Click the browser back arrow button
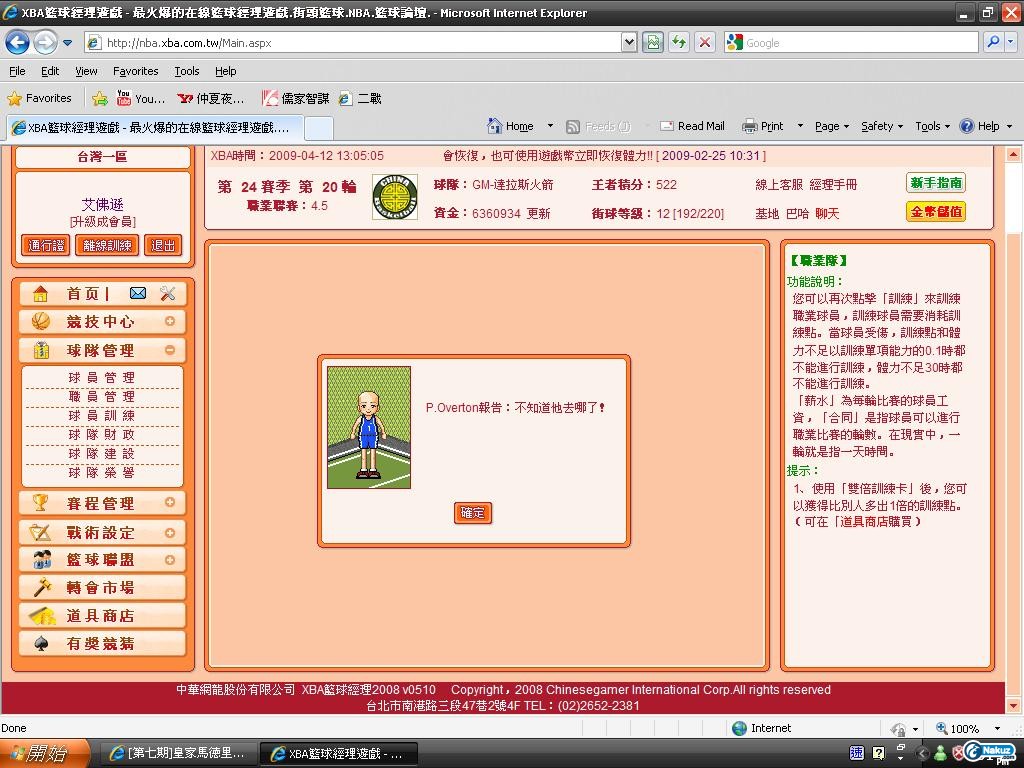 pos(17,42)
